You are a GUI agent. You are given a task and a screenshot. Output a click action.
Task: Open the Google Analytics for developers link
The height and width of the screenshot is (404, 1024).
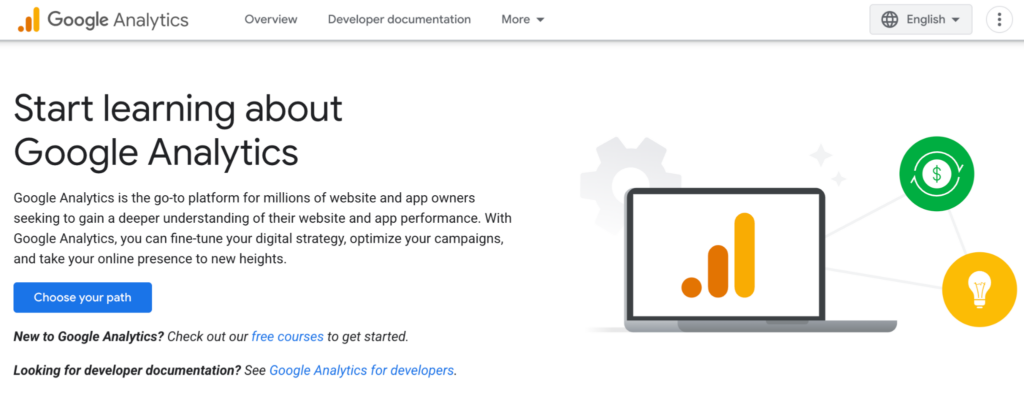(x=362, y=370)
